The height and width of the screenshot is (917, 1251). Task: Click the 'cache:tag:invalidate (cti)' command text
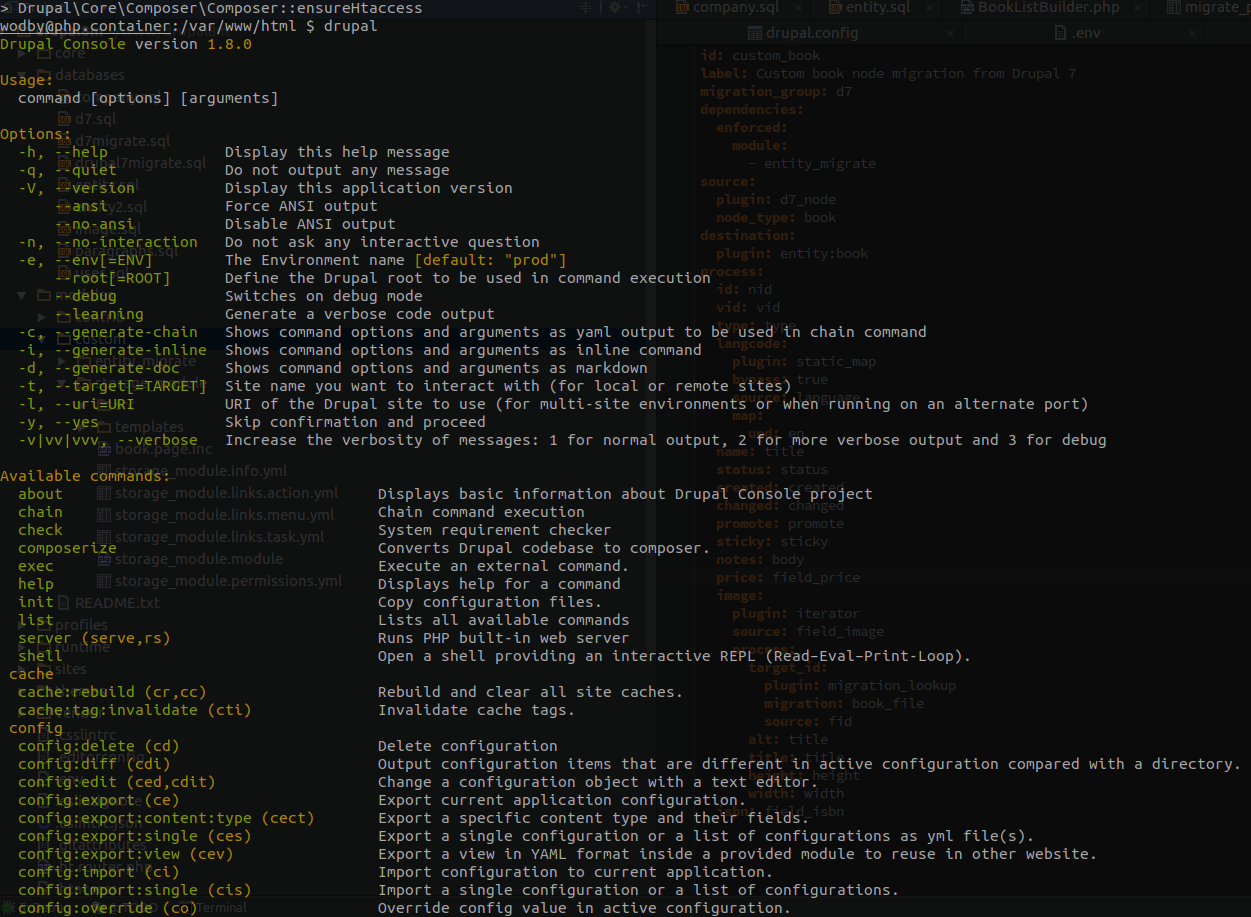pyautogui.click(x=135, y=710)
